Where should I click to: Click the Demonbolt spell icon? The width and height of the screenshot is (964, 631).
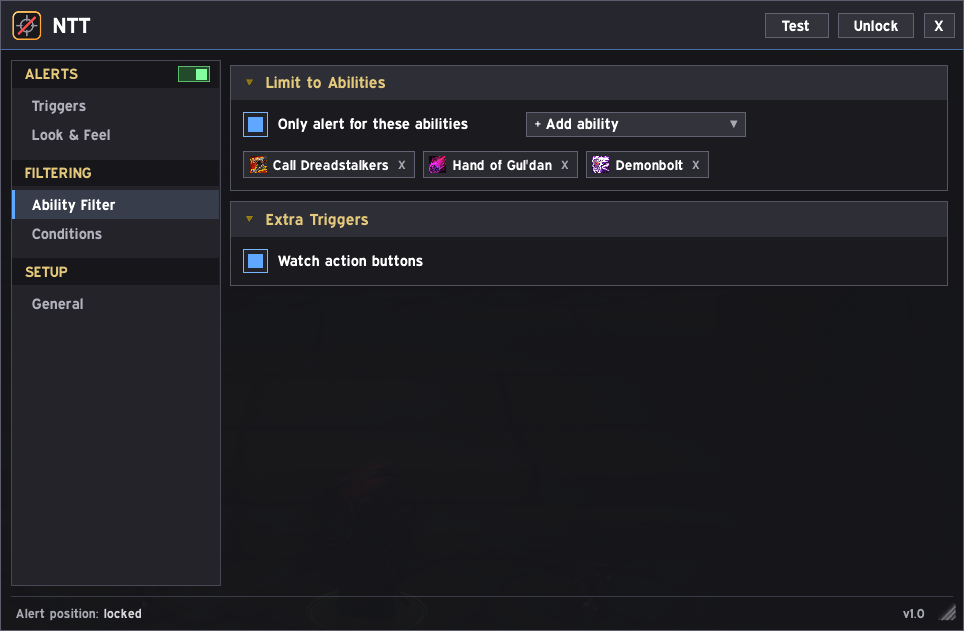pos(601,165)
